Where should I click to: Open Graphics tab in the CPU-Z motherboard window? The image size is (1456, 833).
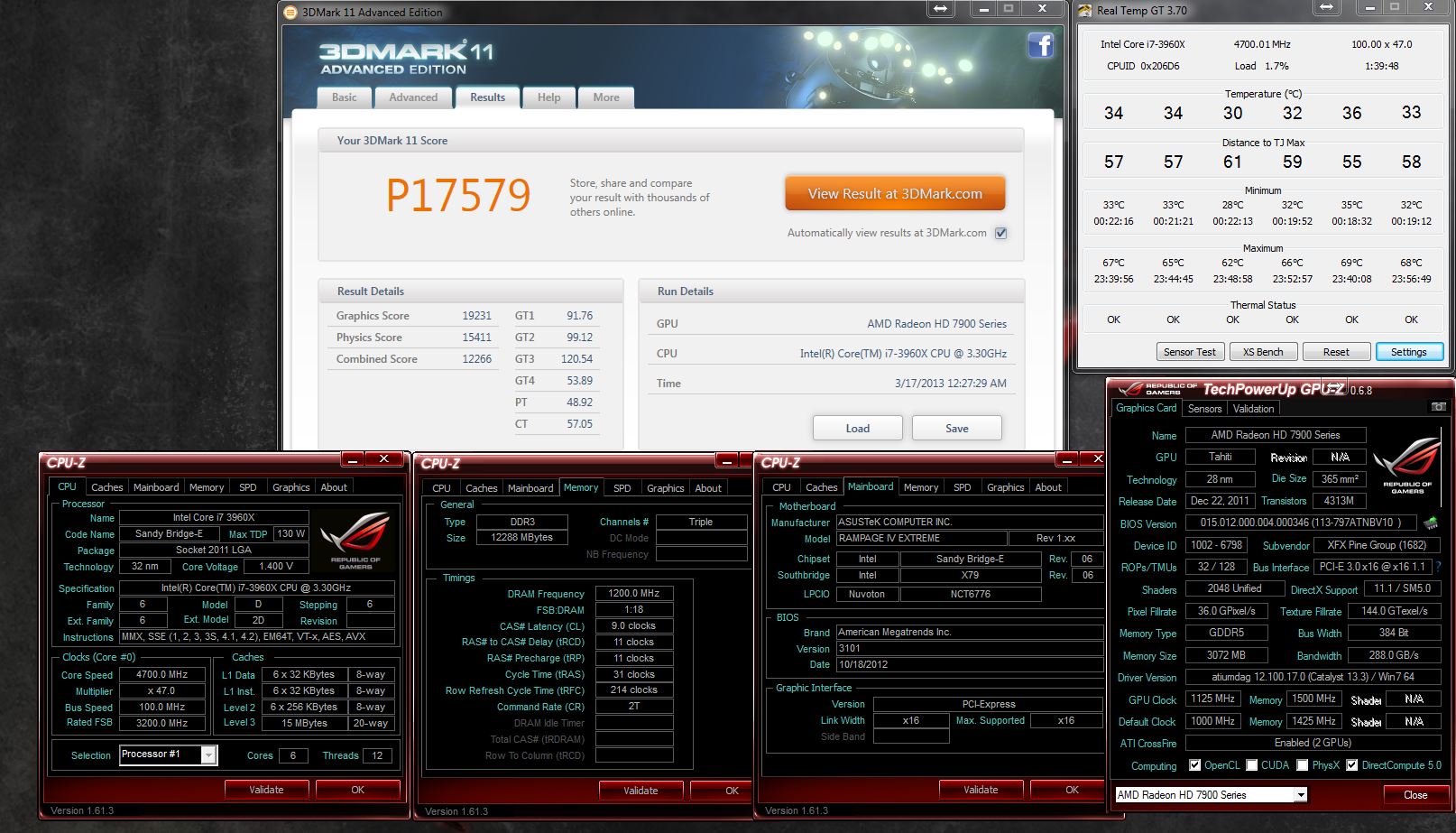coord(1005,487)
